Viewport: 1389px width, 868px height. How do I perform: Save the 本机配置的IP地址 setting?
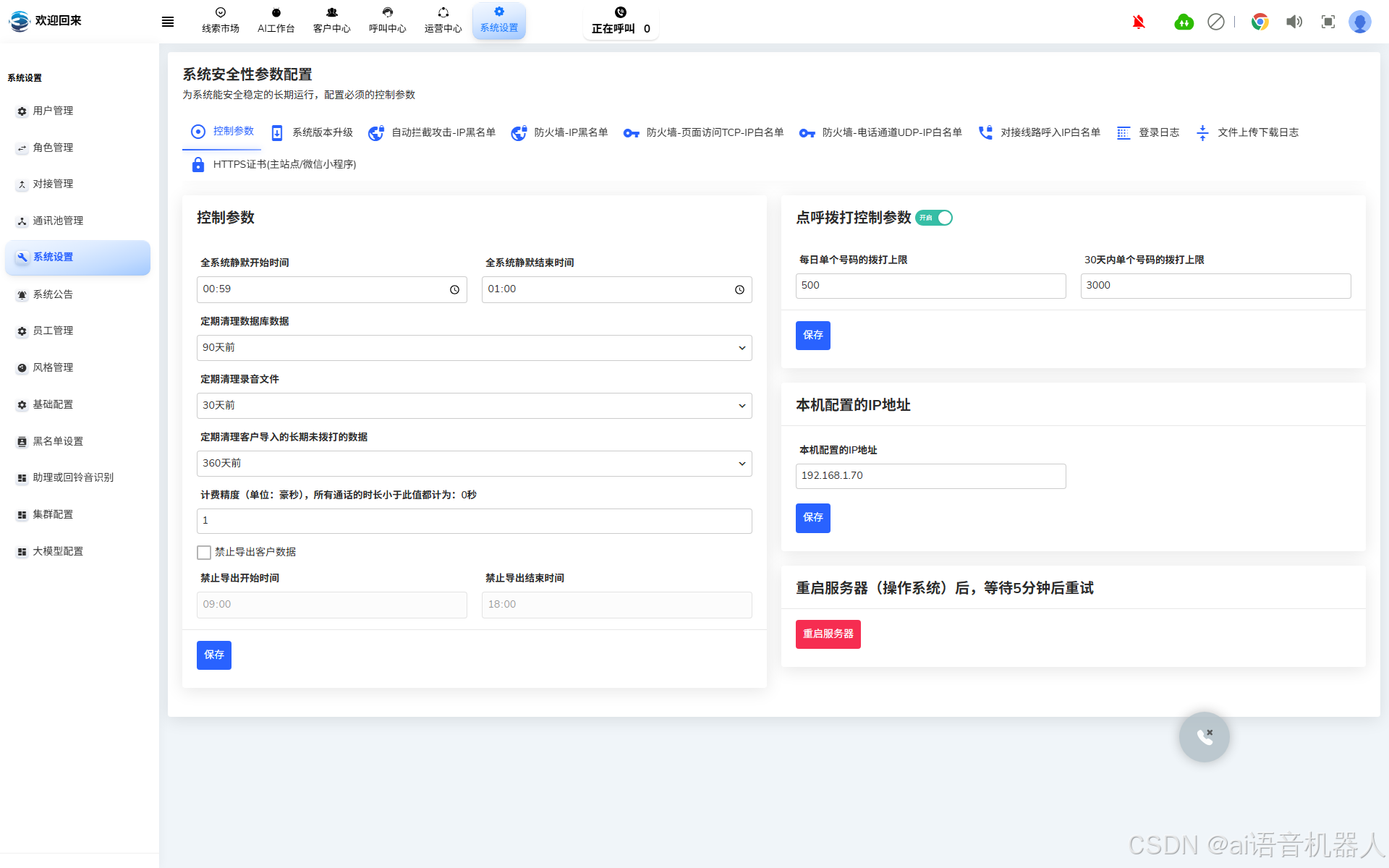click(812, 518)
